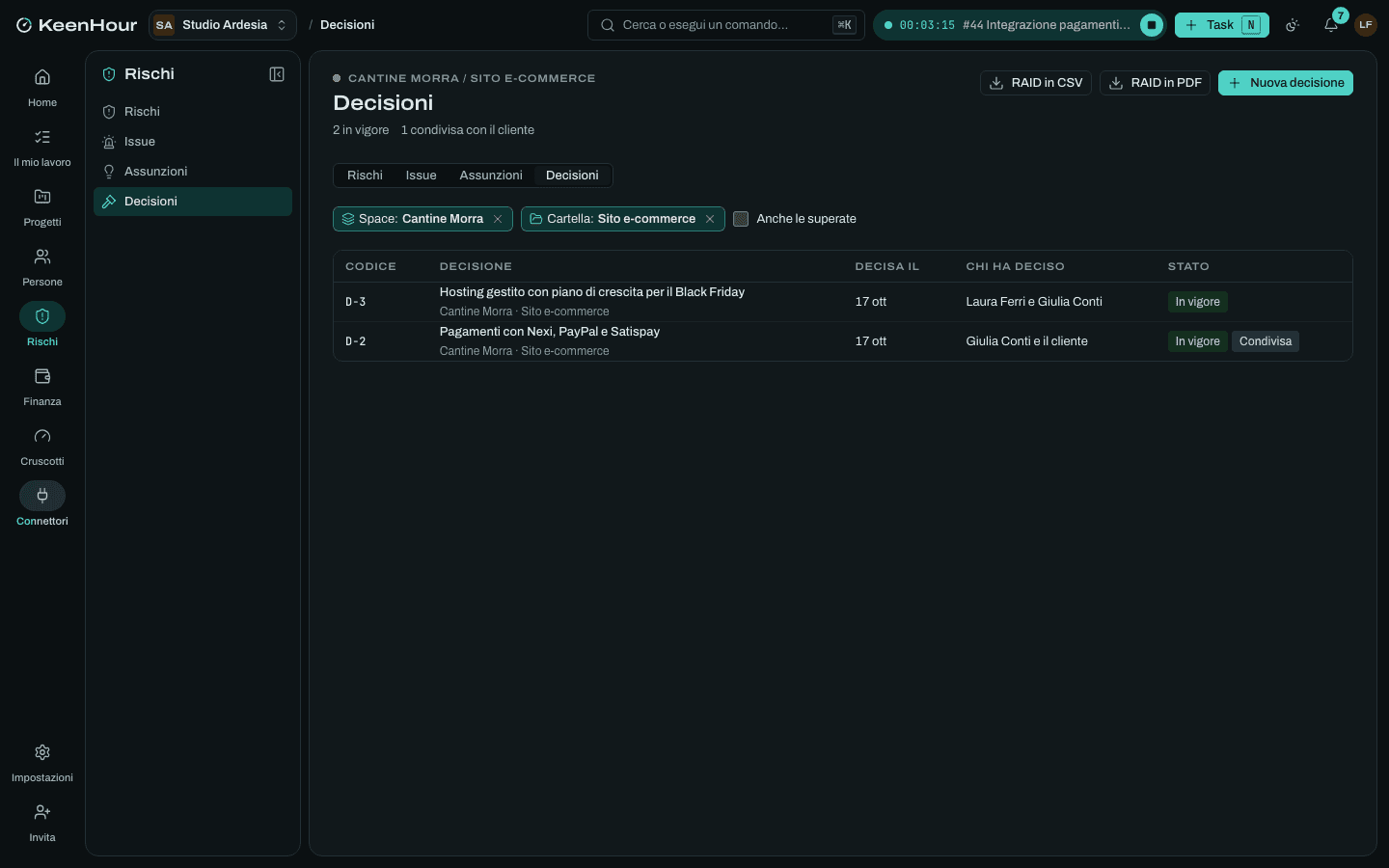Screen dimensions: 1389x868
Task: Open Issue in the side panel
Action: [x=193, y=142]
